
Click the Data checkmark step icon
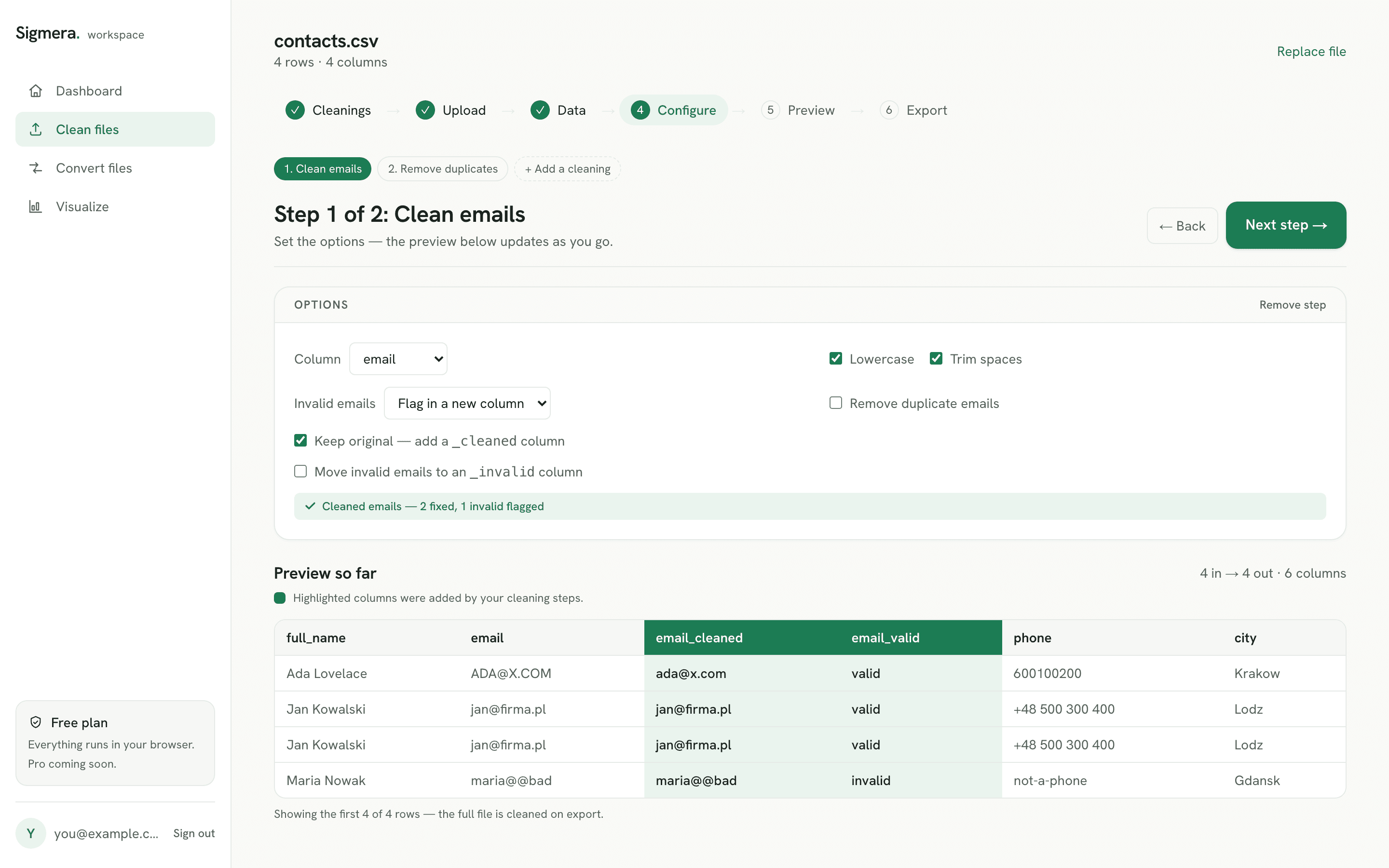(x=540, y=109)
